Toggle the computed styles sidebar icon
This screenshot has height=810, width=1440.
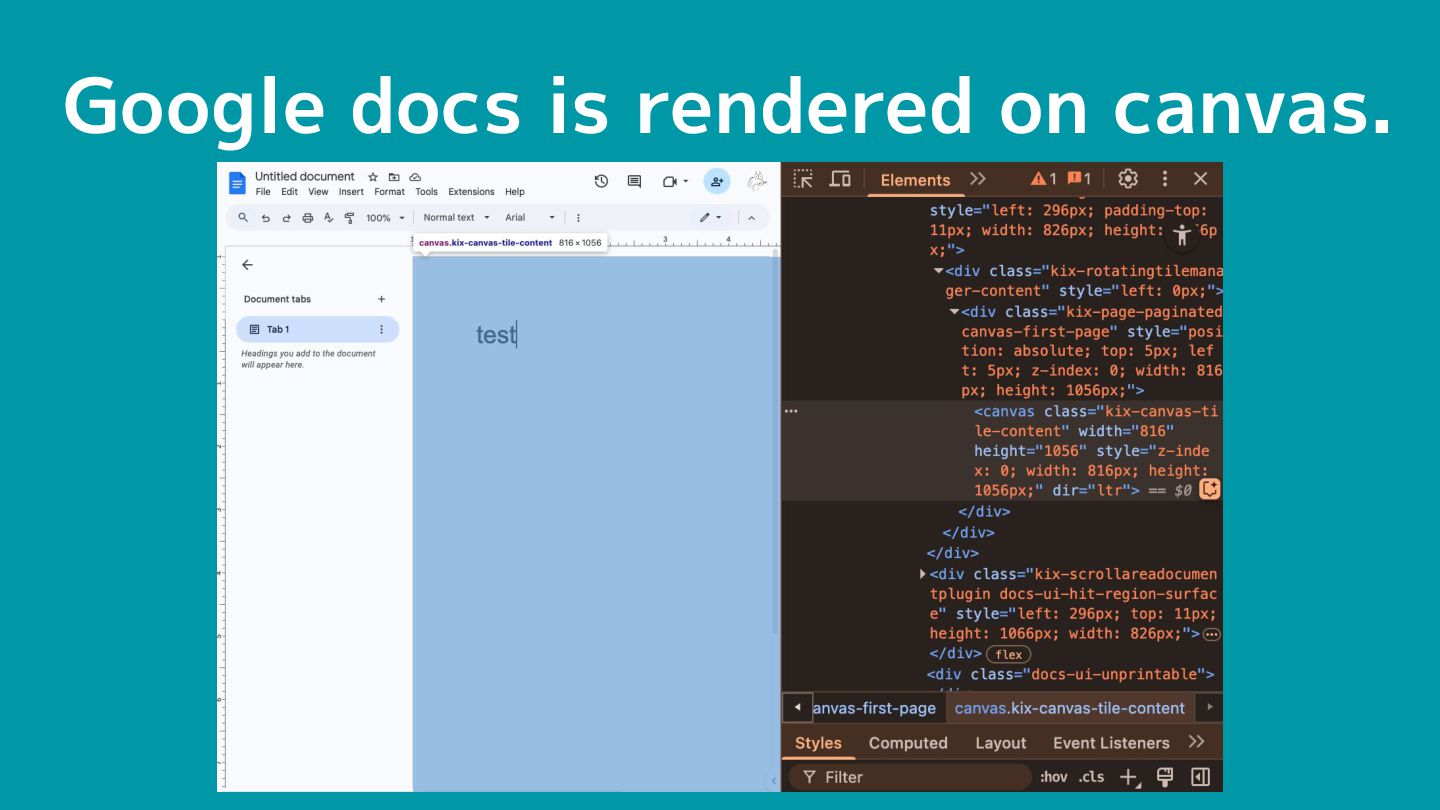click(x=1201, y=777)
